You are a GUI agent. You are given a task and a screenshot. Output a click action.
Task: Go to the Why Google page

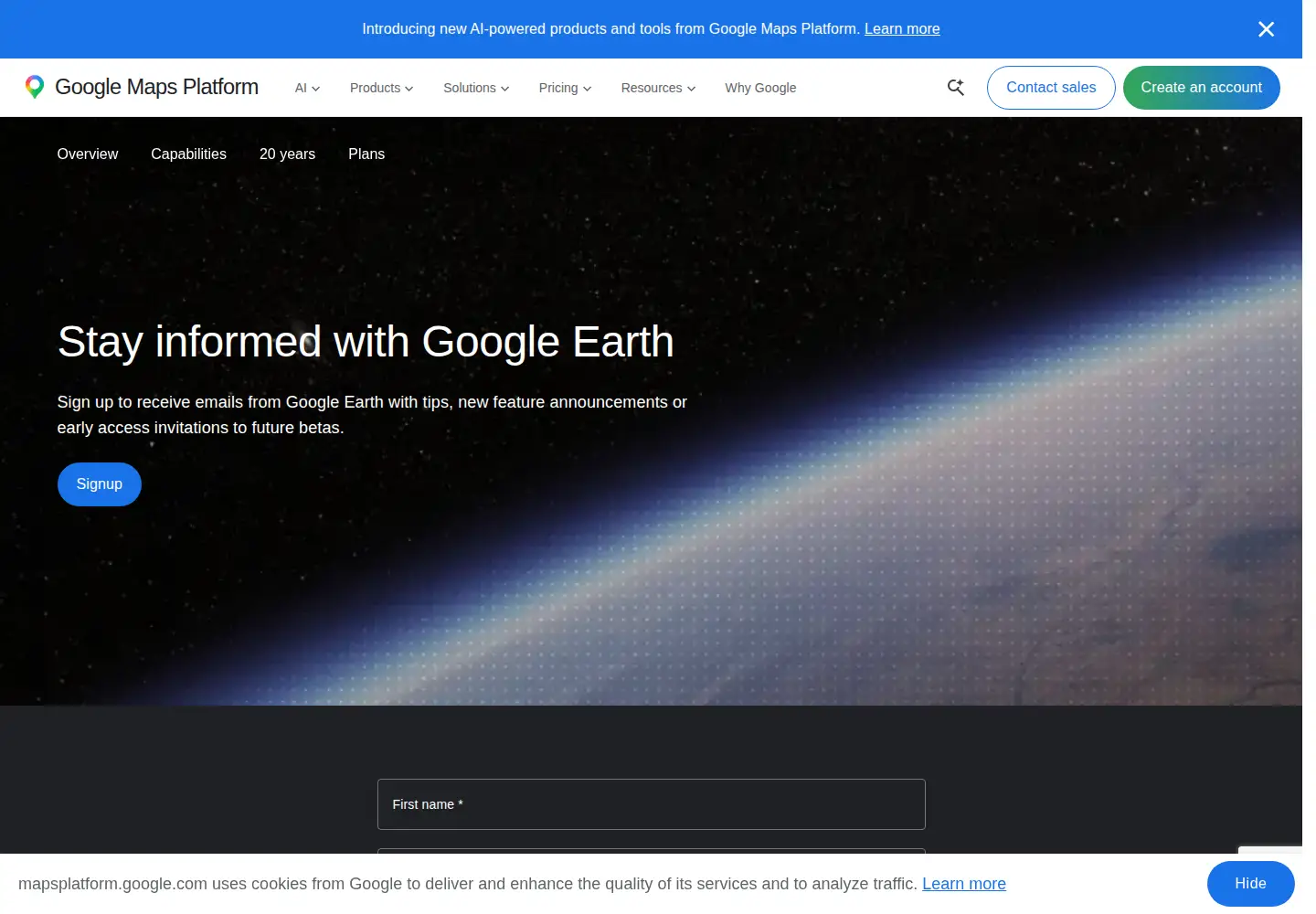tap(760, 88)
